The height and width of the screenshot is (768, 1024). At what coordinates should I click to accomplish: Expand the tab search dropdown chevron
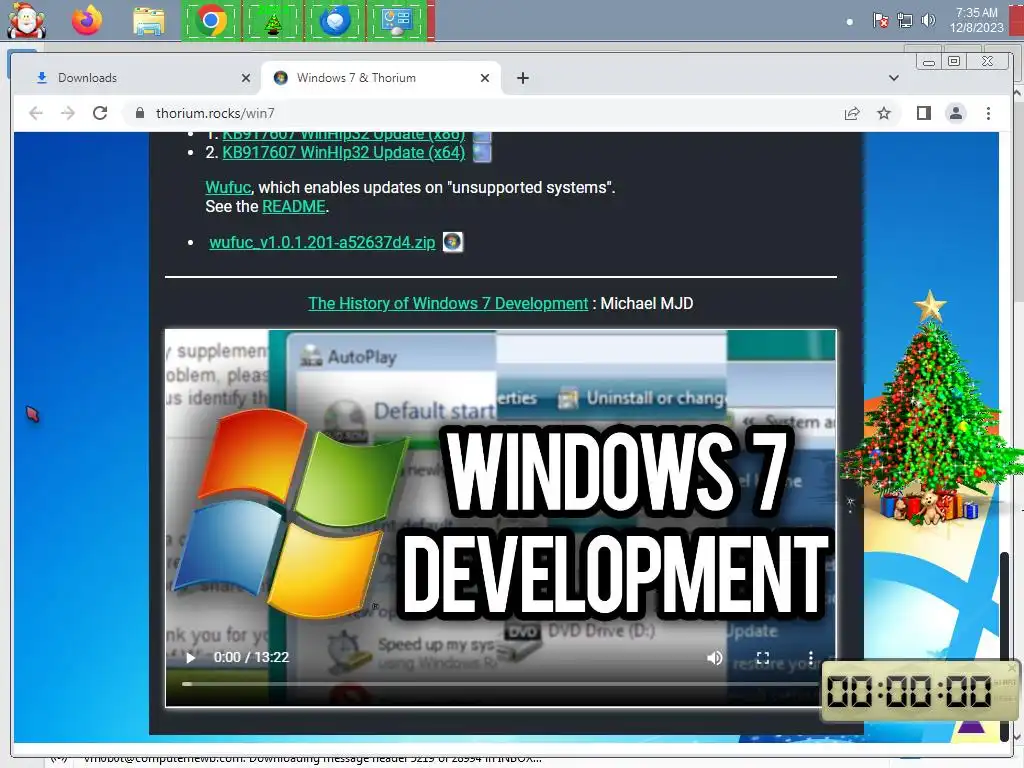pyautogui.click(x=893, y=78)
